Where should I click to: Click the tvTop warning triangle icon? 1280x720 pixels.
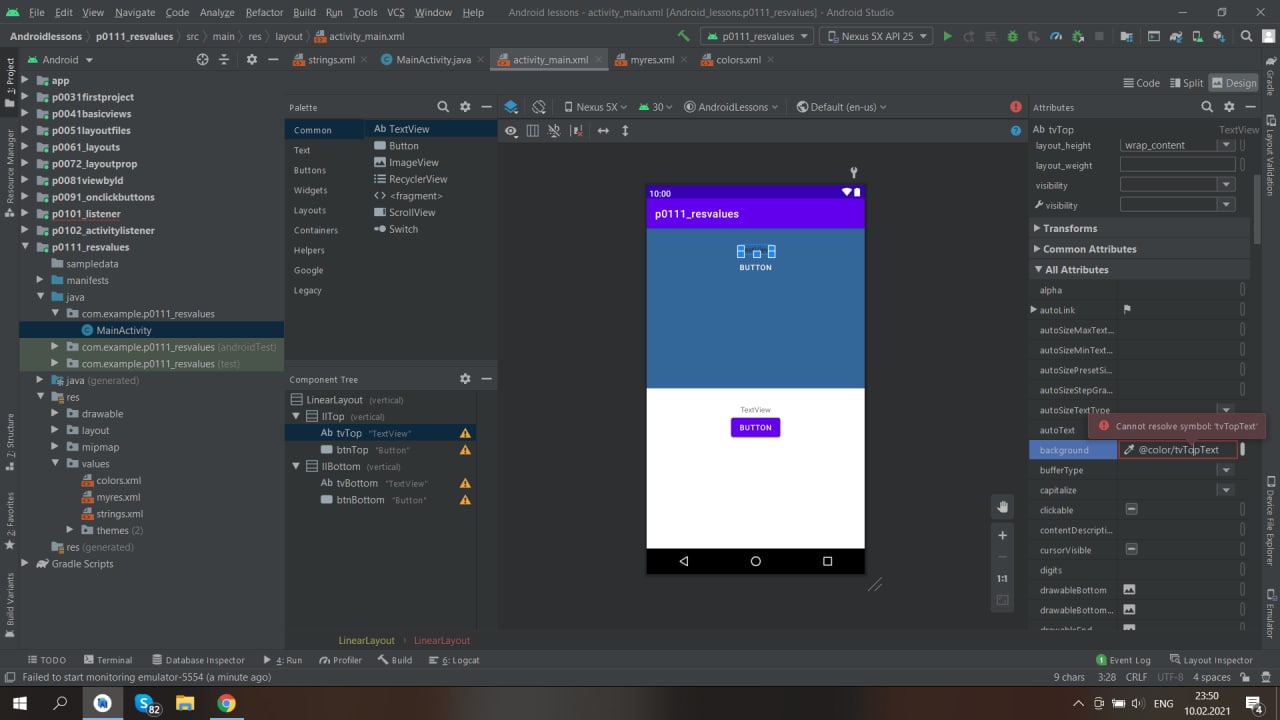click(x=465, y=433)
